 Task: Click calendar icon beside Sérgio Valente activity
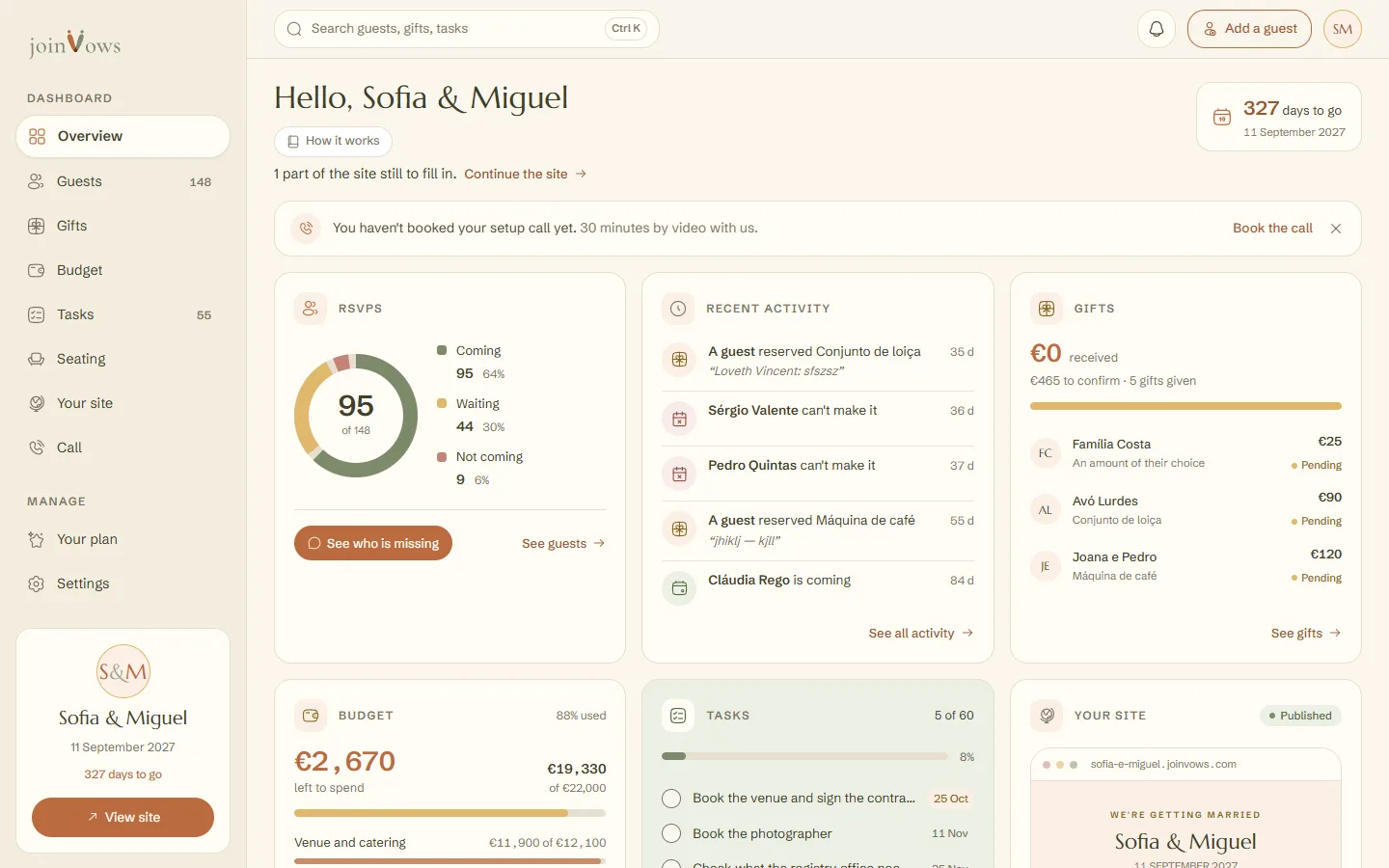click(x=679, y=419)
